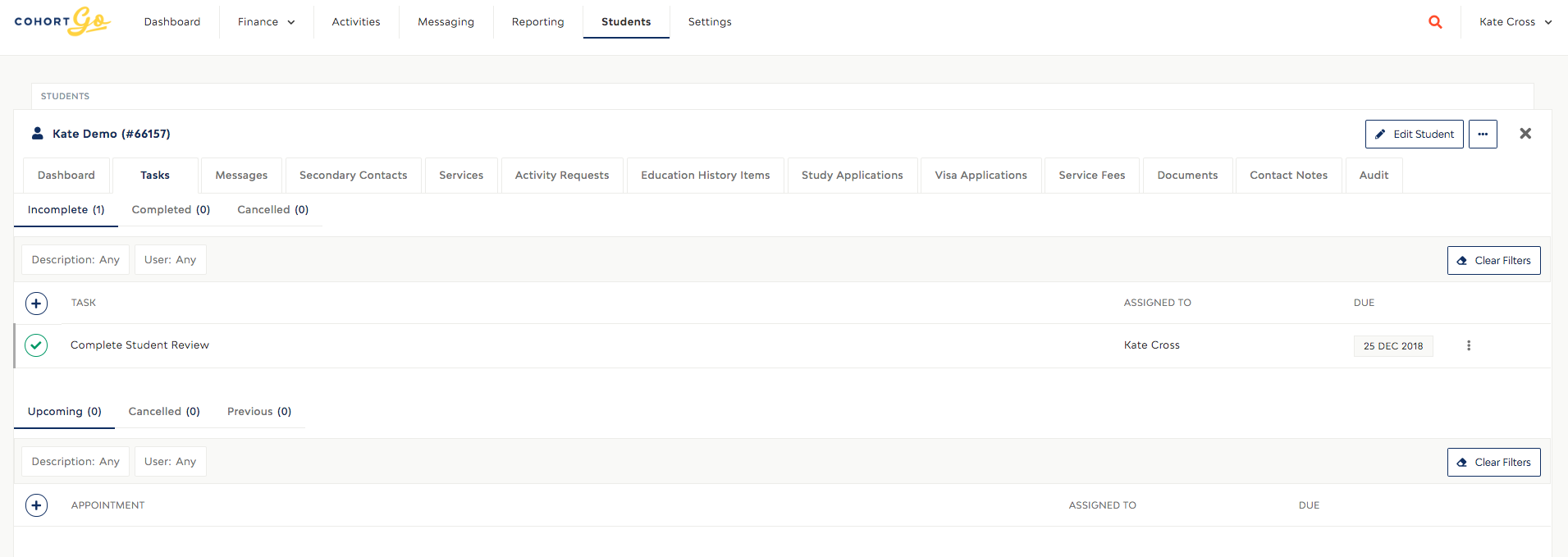Show Cancelled (0) tasks

pos(273,210)
